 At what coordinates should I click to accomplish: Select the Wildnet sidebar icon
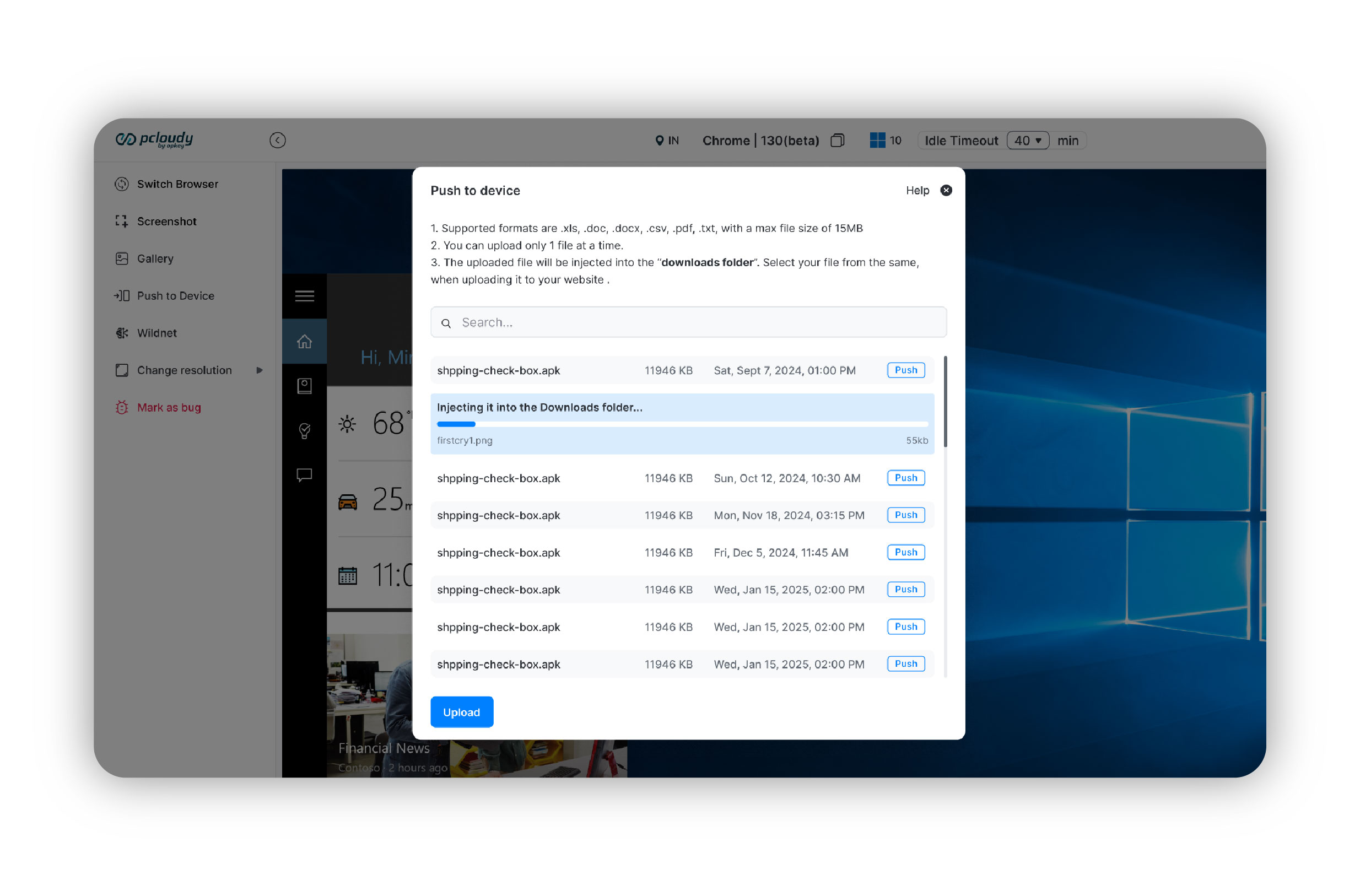(x=122, y=333)
